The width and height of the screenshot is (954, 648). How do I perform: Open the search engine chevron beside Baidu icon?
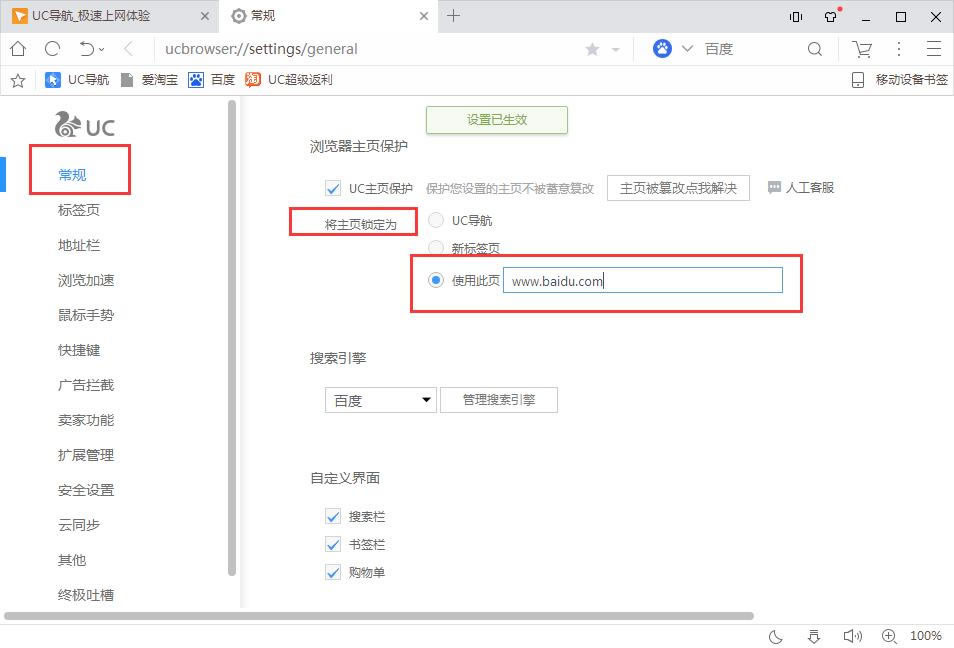tap(687, 49)
